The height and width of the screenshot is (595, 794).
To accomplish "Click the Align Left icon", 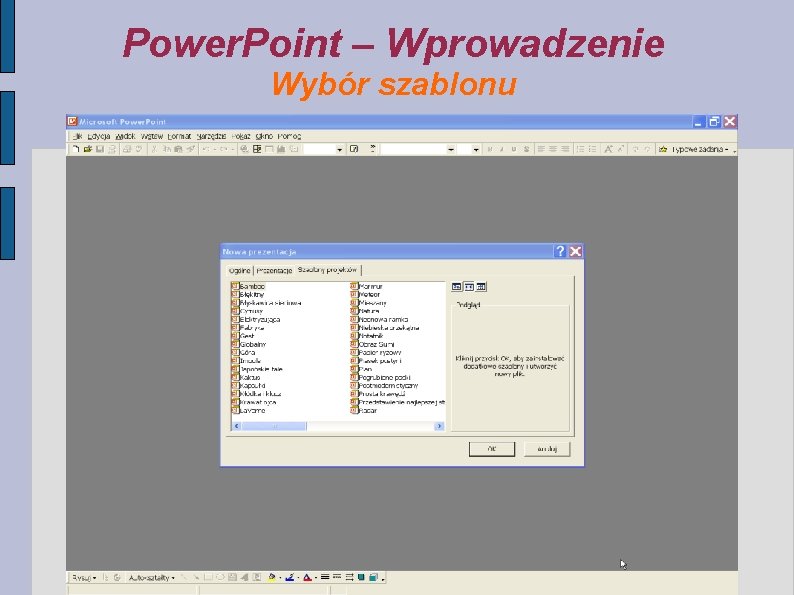I will coord(541,149).
